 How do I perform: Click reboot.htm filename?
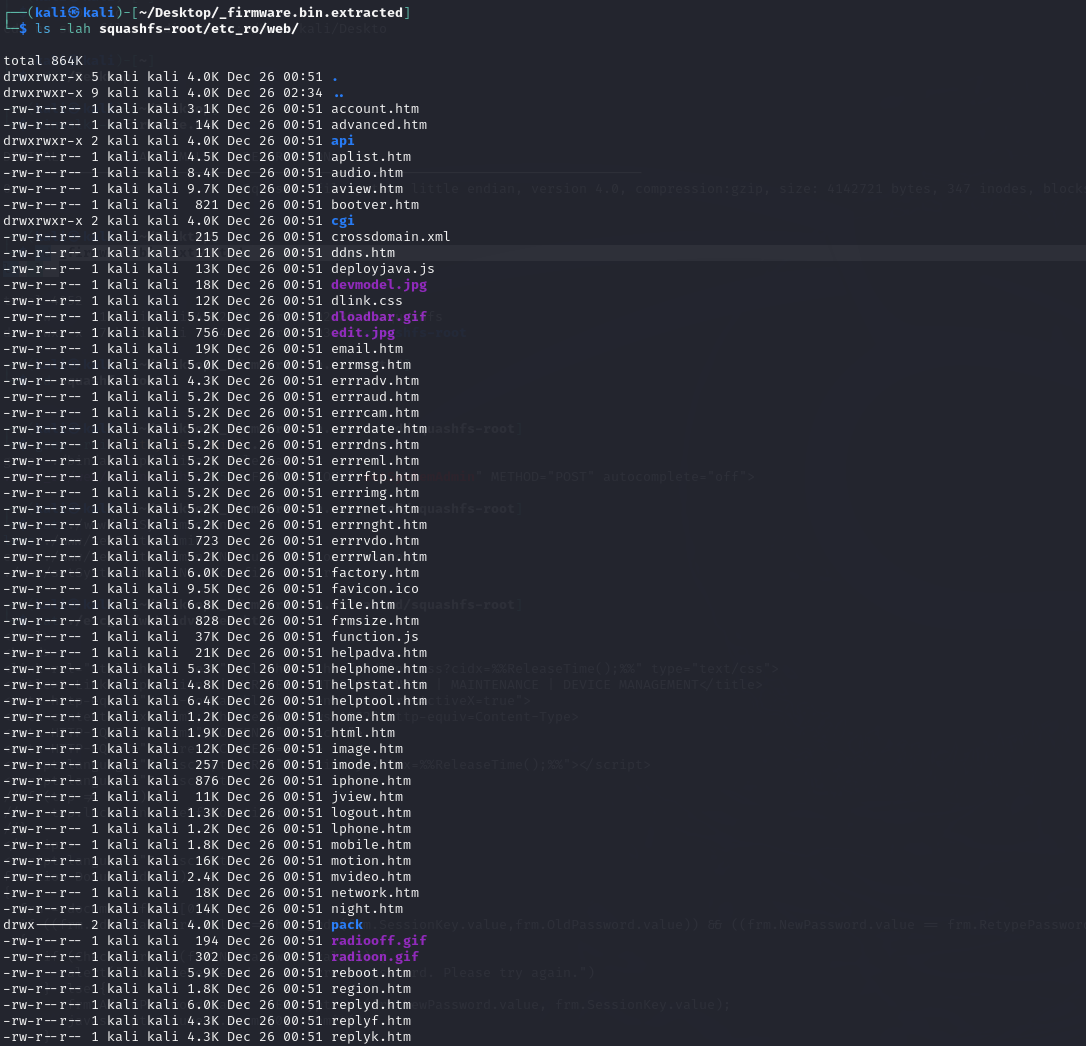371,973
